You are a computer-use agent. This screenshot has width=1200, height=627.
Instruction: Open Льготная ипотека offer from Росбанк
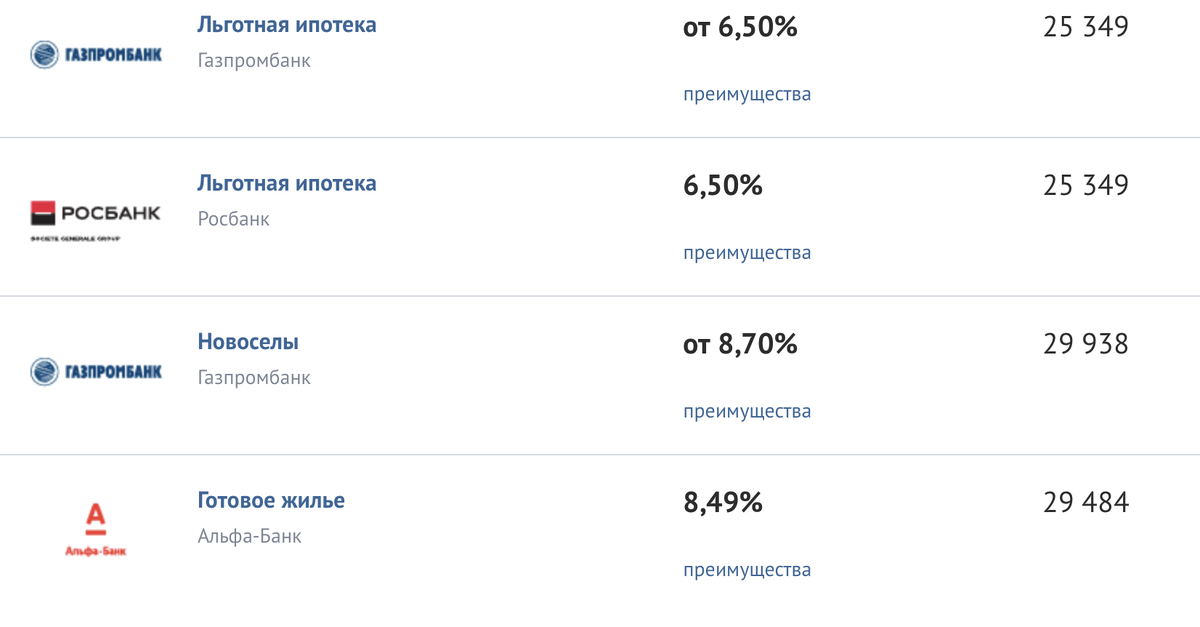pos(287,183)
